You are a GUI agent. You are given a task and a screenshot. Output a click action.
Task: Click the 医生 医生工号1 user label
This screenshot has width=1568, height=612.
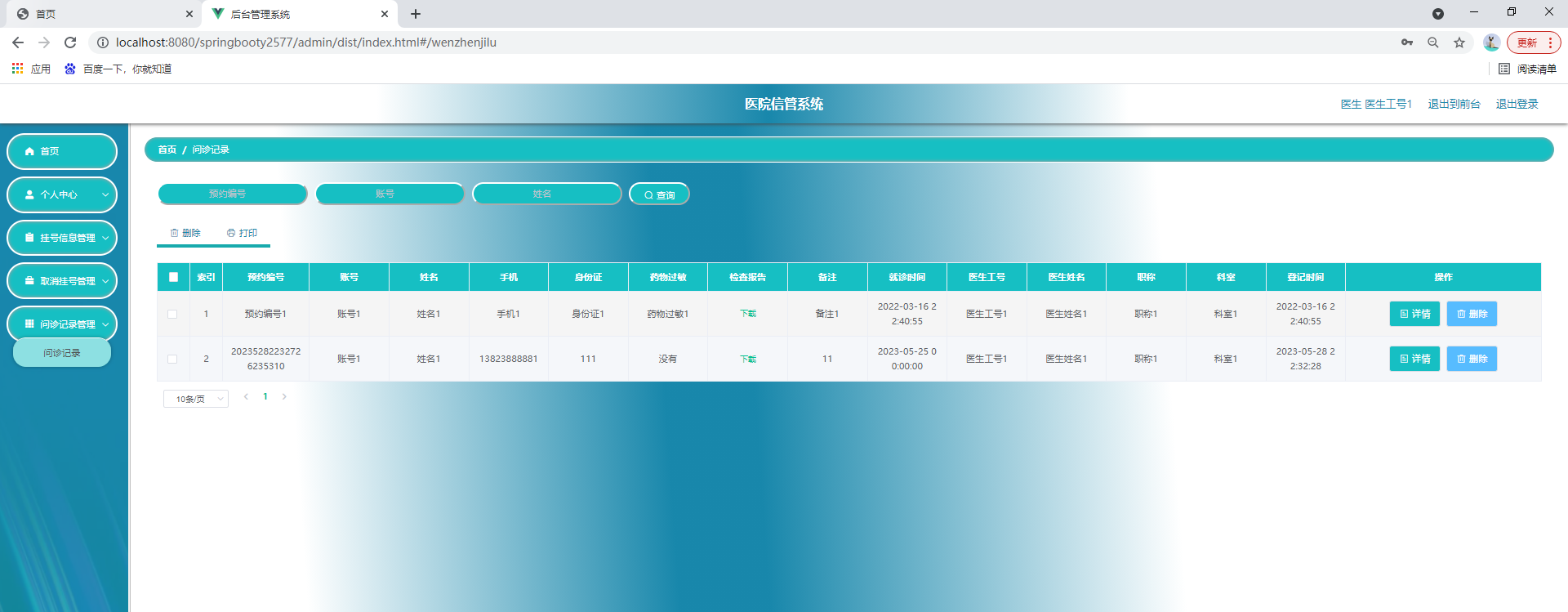click(x=1376, y=104)
